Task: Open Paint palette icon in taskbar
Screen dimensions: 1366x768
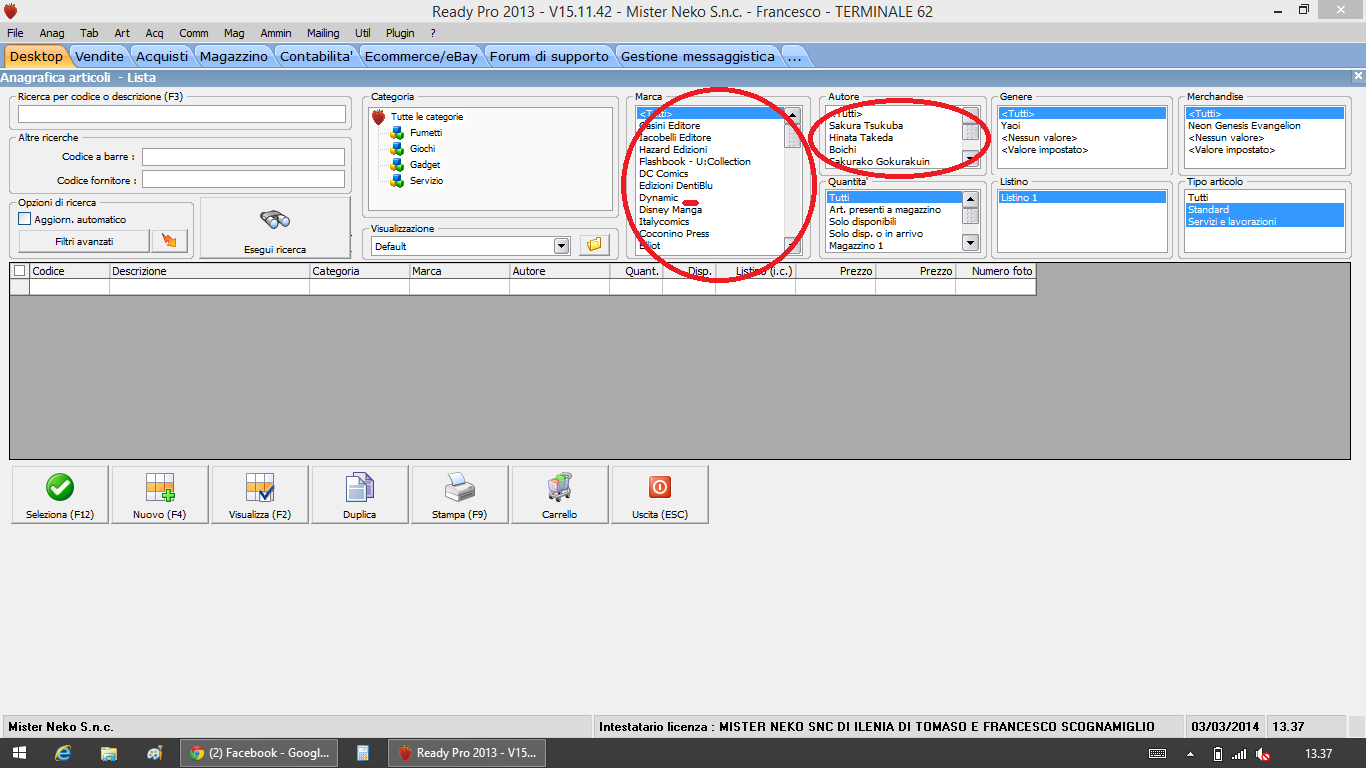Action: coord(154,753)
